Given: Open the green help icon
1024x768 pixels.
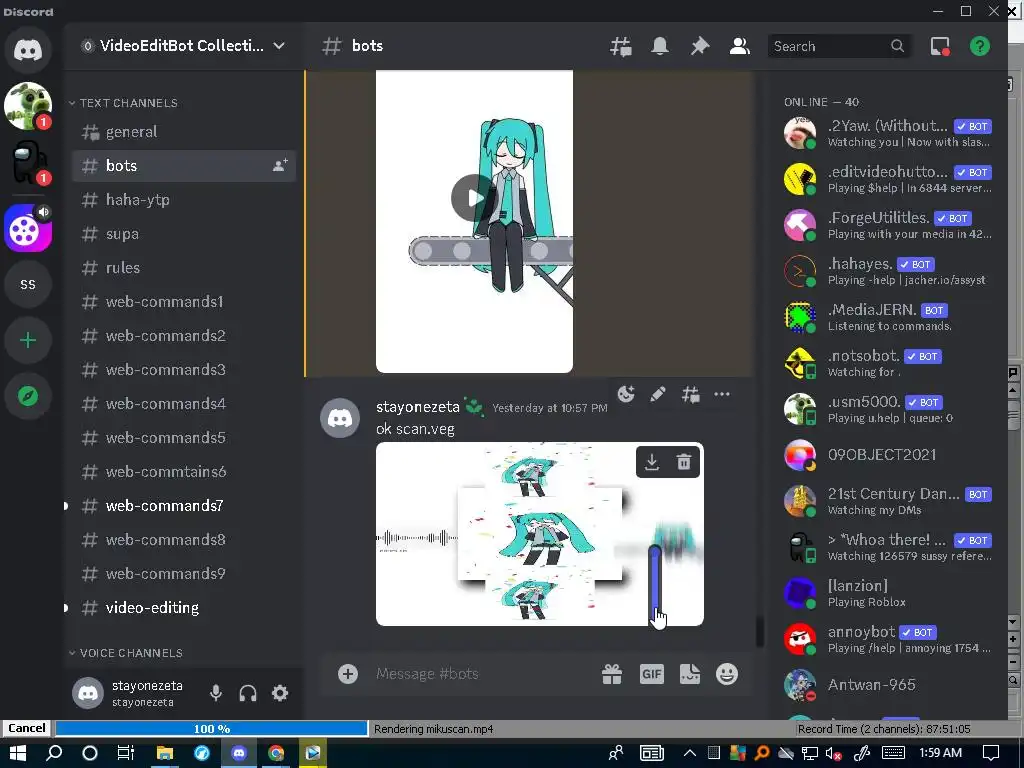Looking at the screenshot, I should tap(980, 46).
